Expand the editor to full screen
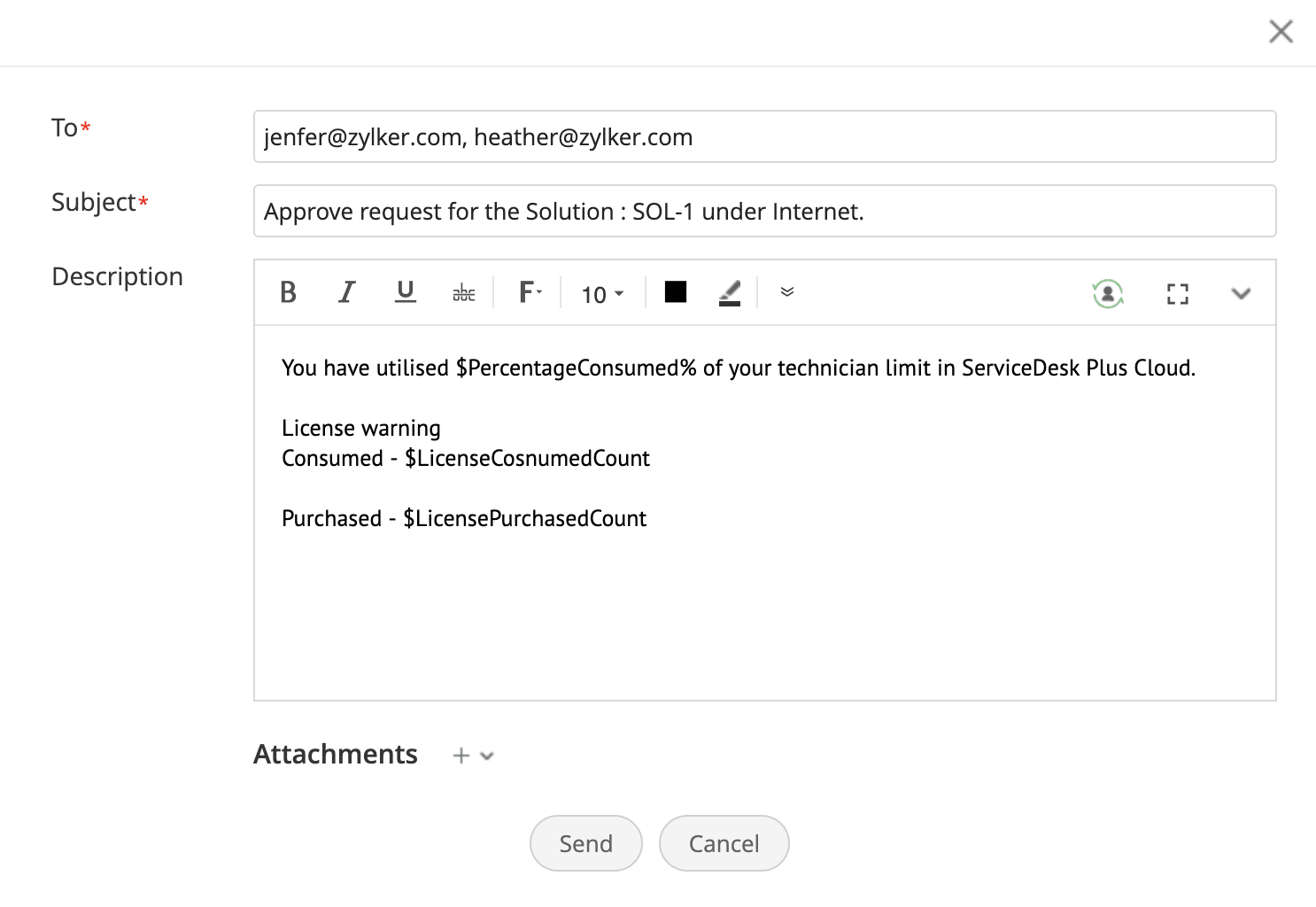 (x=1177, y=294)
